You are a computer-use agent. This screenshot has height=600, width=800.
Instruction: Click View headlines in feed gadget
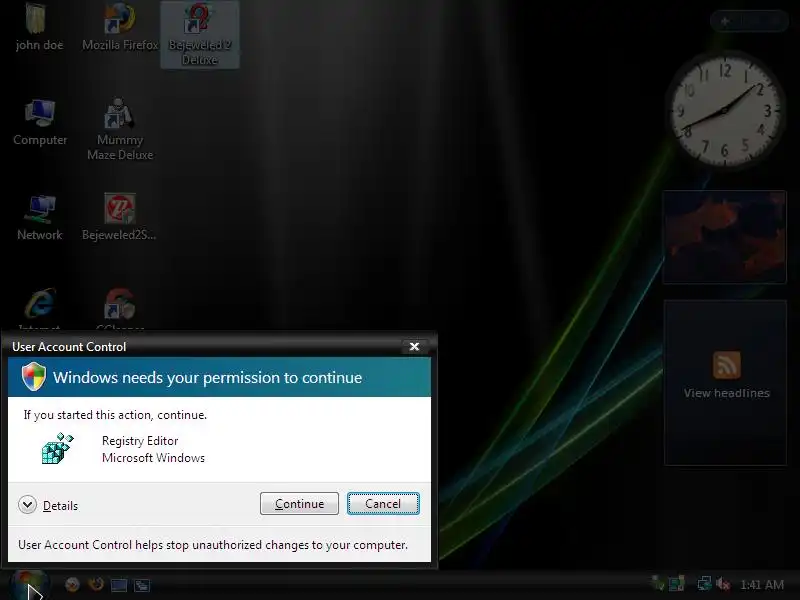(727, 393)
